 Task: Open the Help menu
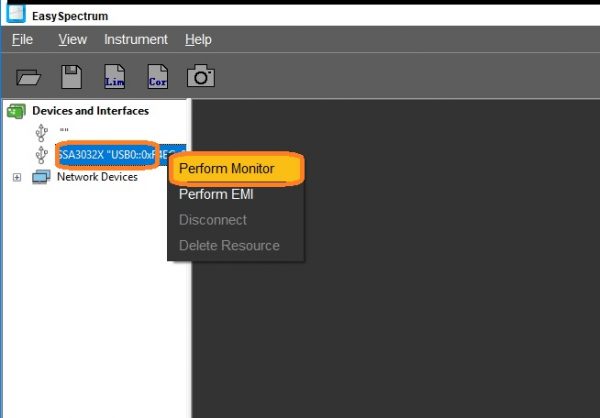click(198, 40)
